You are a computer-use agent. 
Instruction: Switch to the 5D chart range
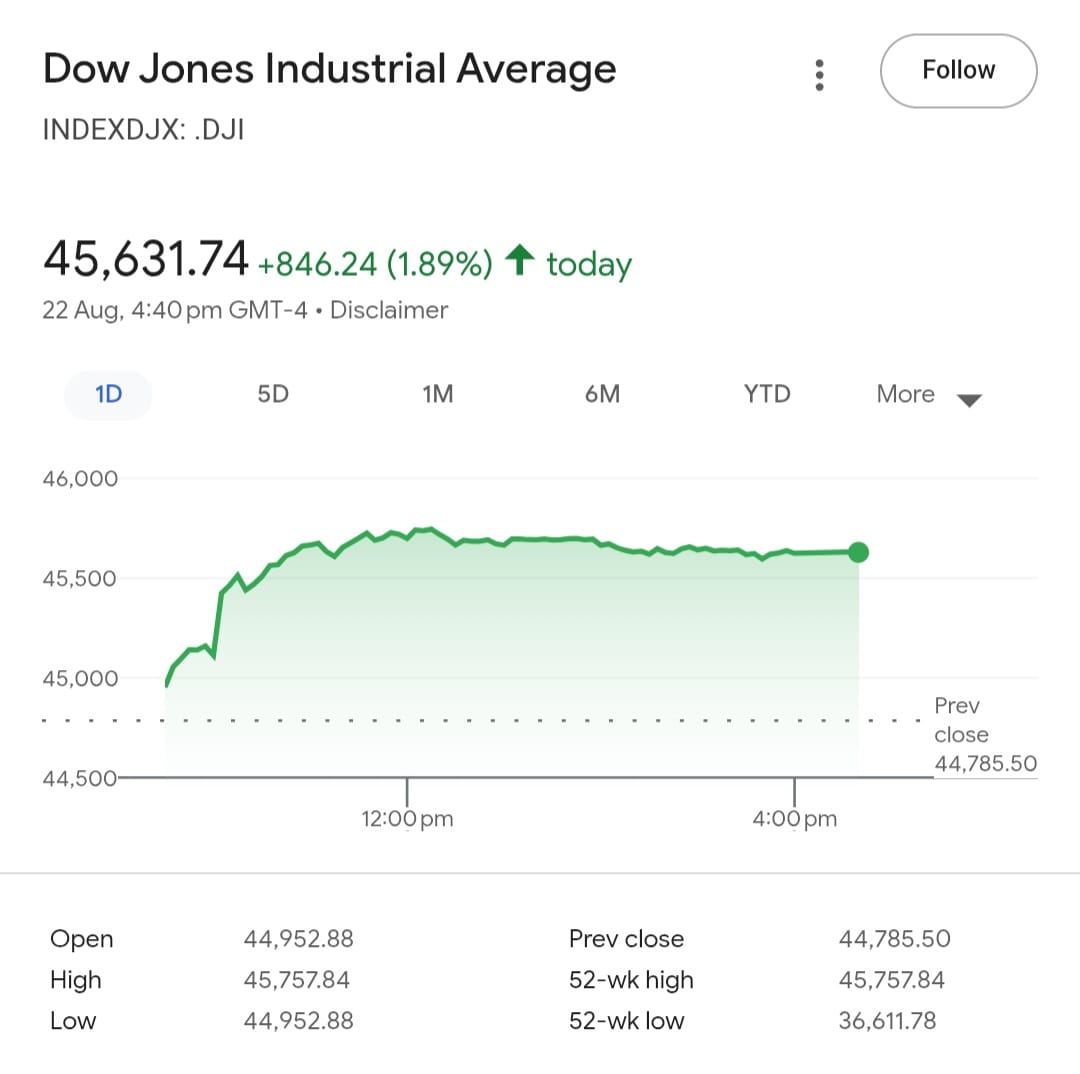point(273,394)
